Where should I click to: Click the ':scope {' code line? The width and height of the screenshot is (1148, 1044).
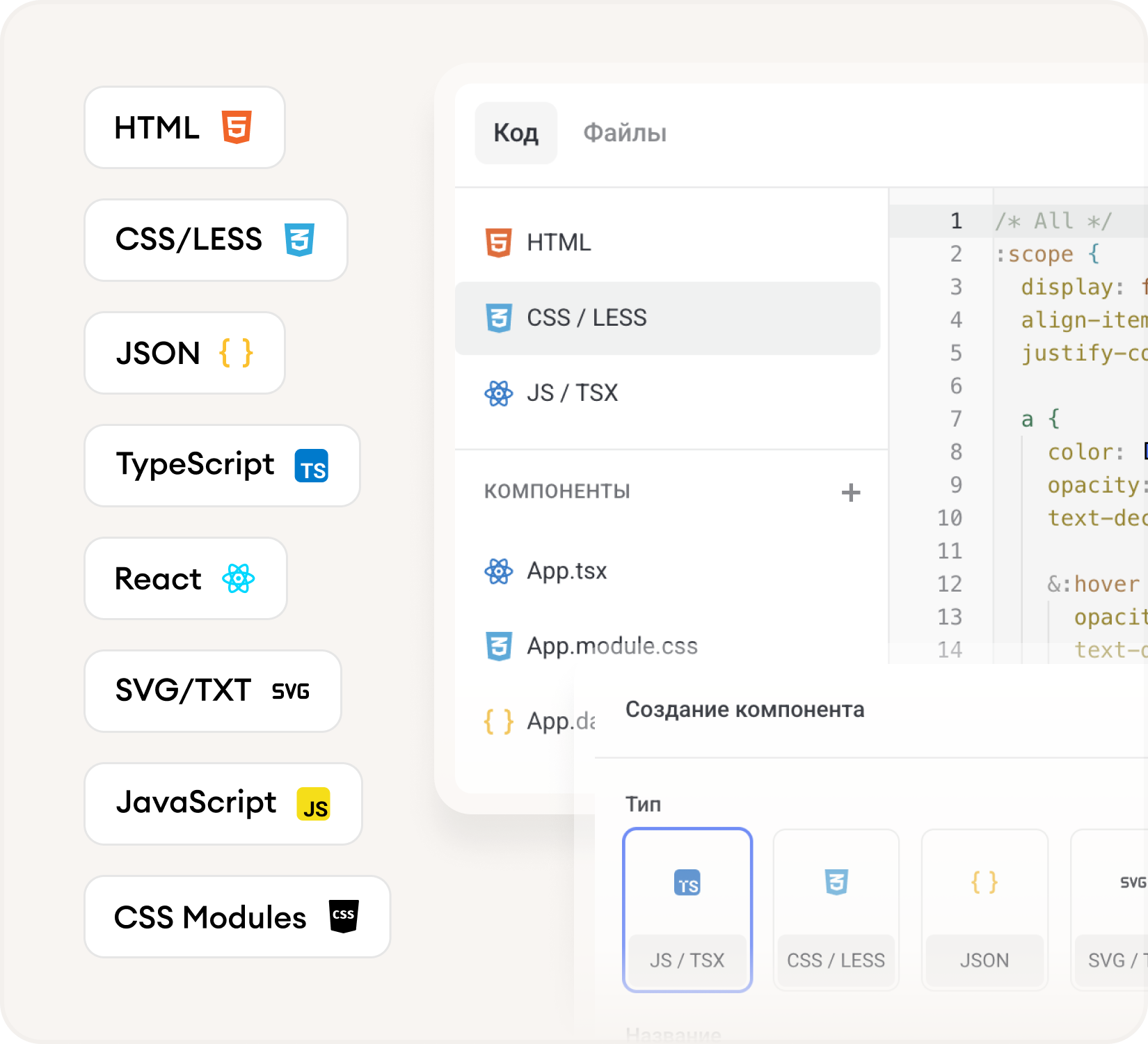point(1049,254)
